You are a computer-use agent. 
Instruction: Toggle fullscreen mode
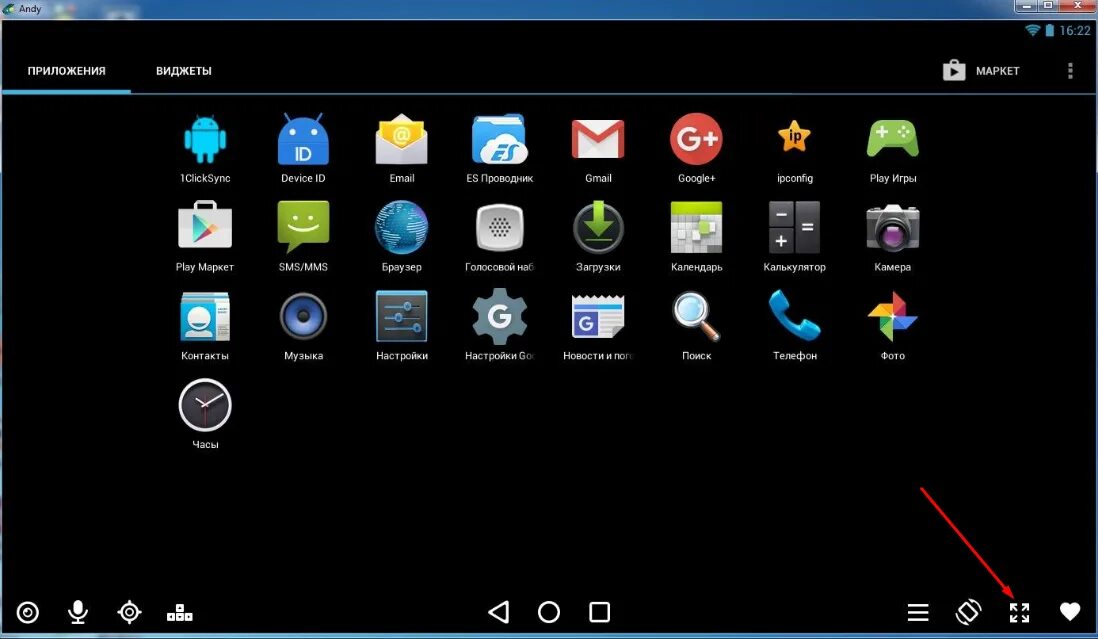[1020, 612]
